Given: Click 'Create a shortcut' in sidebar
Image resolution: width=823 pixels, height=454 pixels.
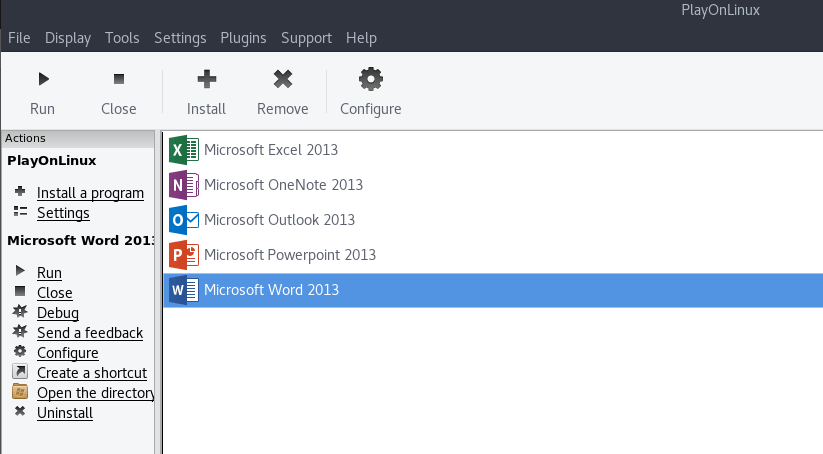Looking at the screenshot, I should point(91,373).
